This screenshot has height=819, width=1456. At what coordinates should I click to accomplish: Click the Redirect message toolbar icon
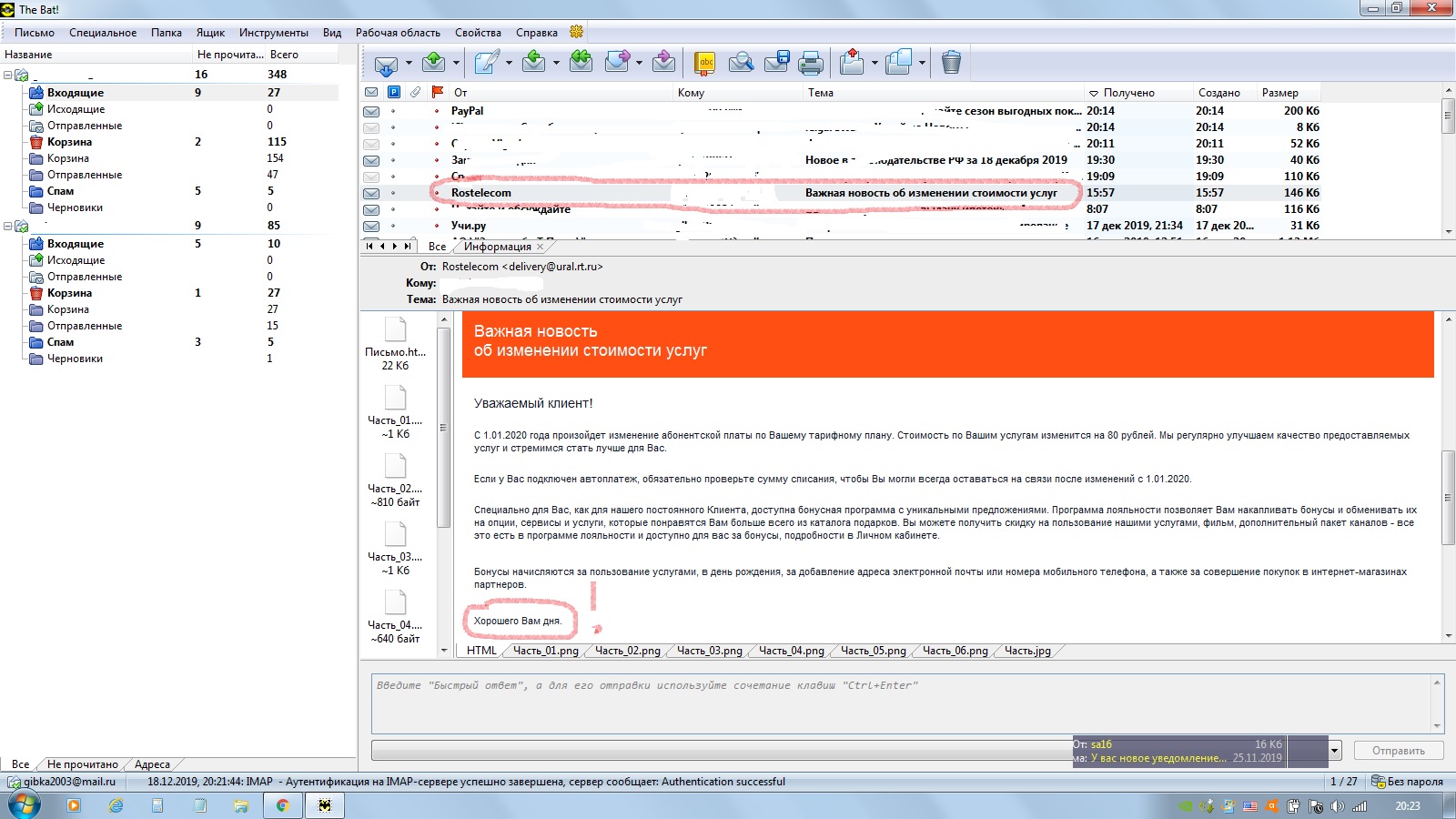663,63
